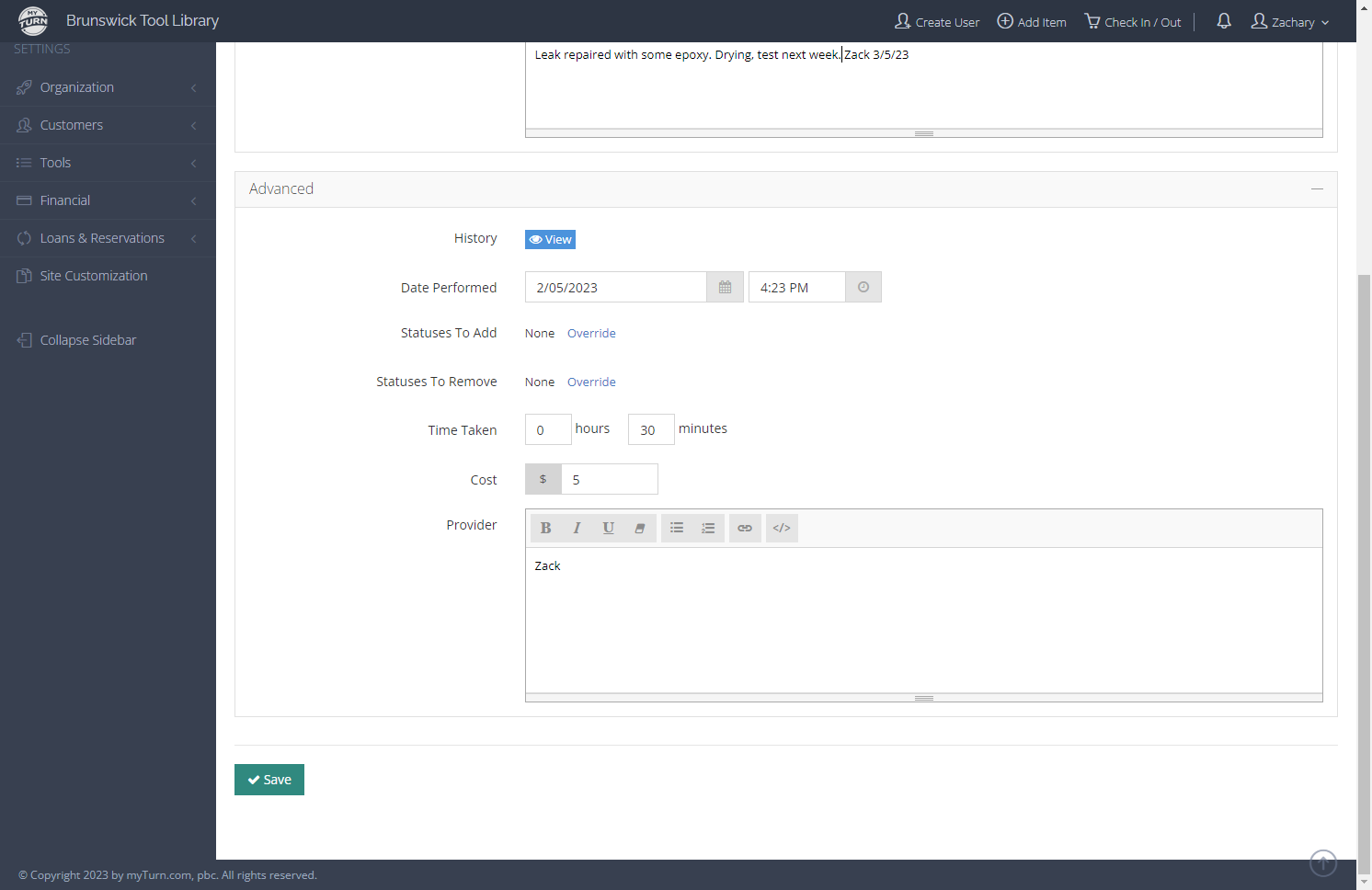Click the hours input field
Viewport: 1372px width, 890px height.
548,429
